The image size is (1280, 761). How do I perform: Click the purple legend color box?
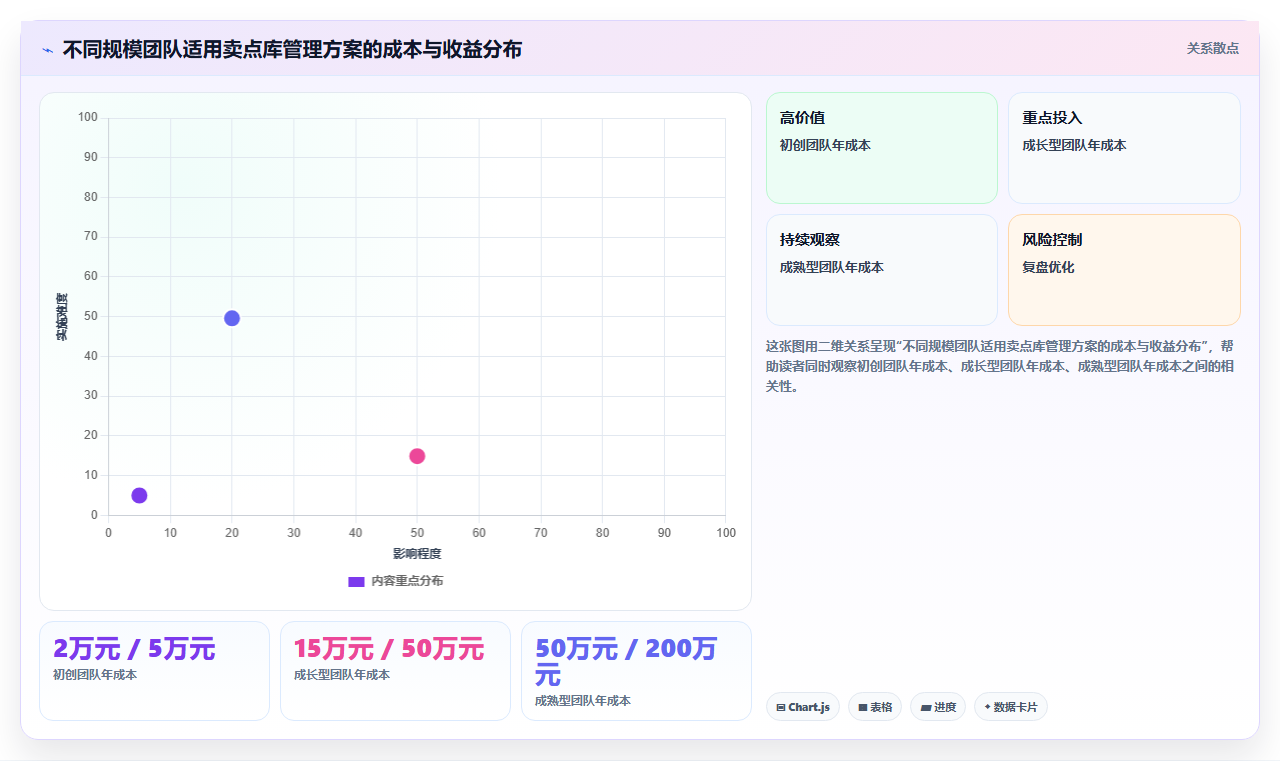356,581
